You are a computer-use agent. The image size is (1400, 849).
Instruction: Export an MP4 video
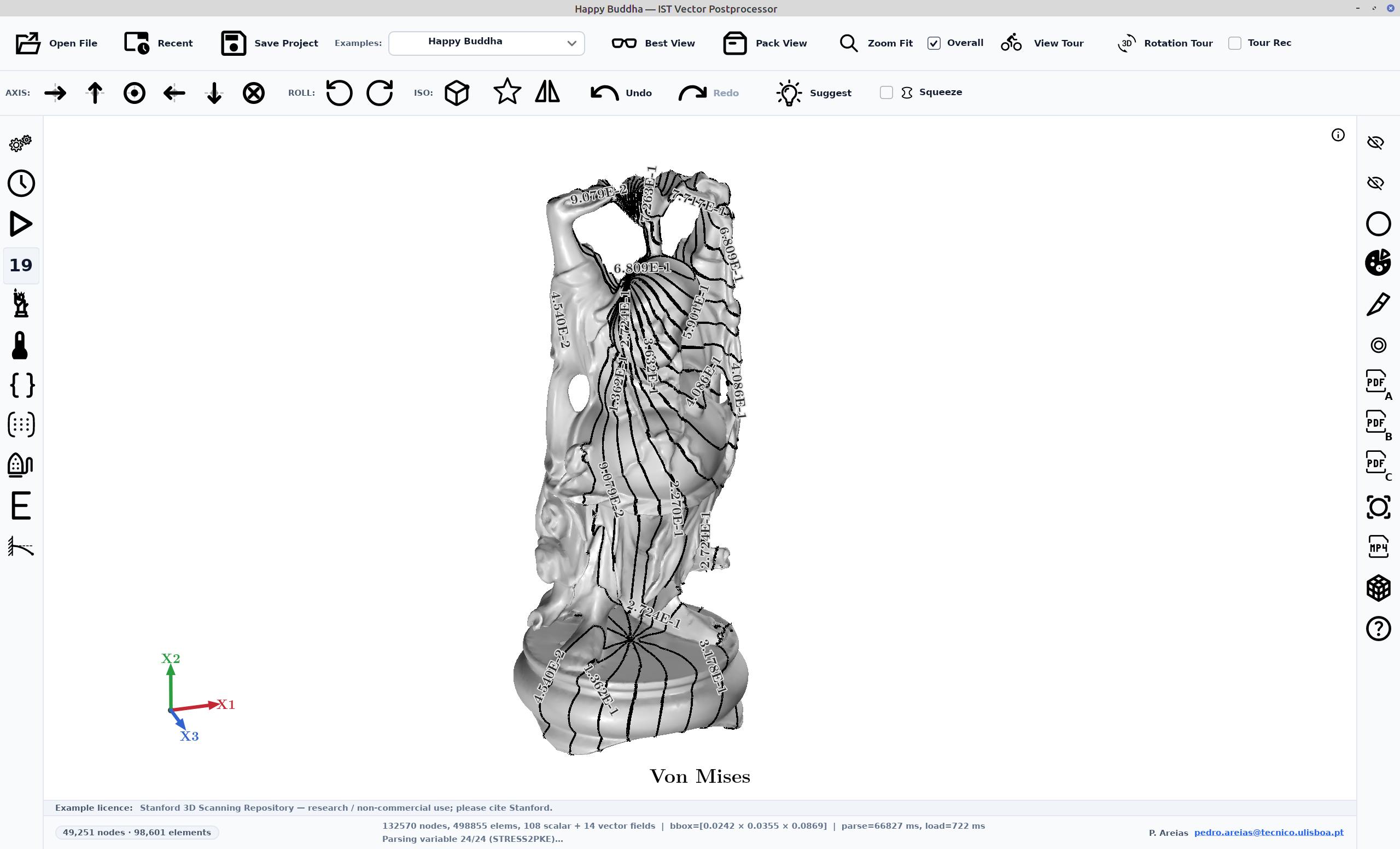pos(1378,547)
